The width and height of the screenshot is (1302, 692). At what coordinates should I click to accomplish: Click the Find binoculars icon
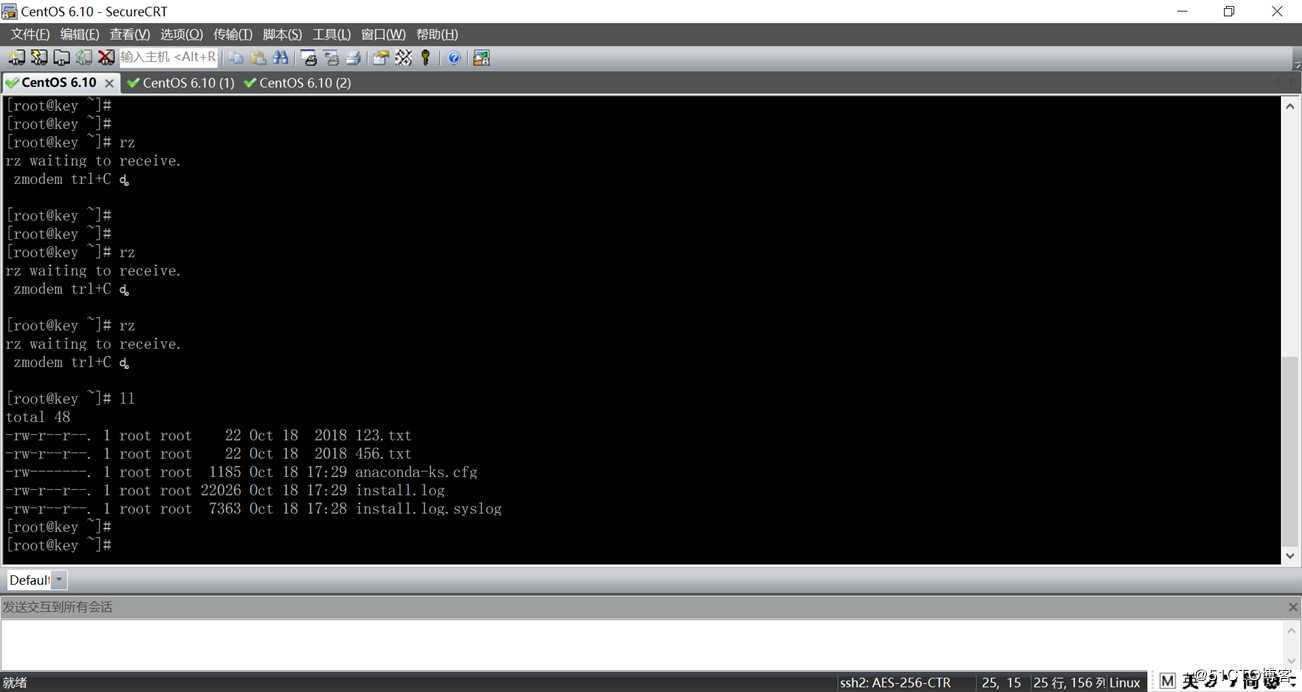pyautogui.click(x=280, y=58)
